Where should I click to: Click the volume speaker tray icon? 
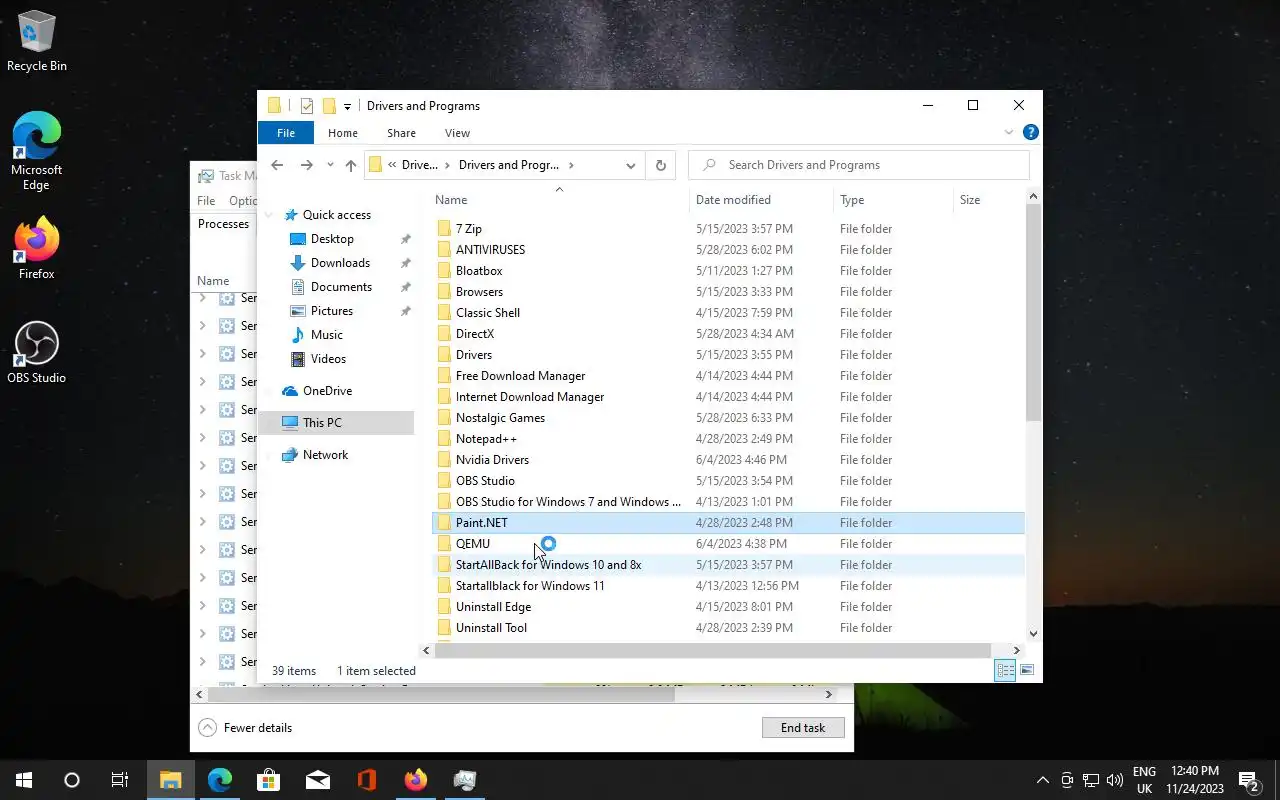(x=1115, y=780)
